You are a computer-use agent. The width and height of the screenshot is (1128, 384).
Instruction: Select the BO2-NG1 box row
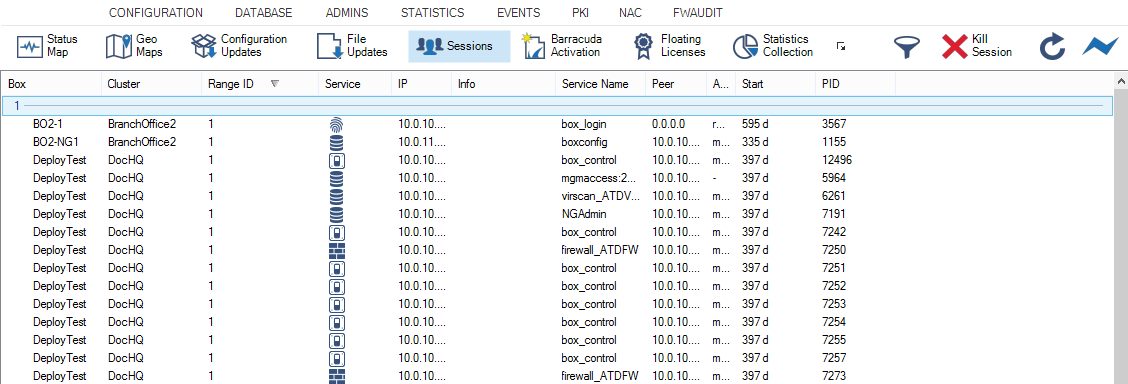558,142
